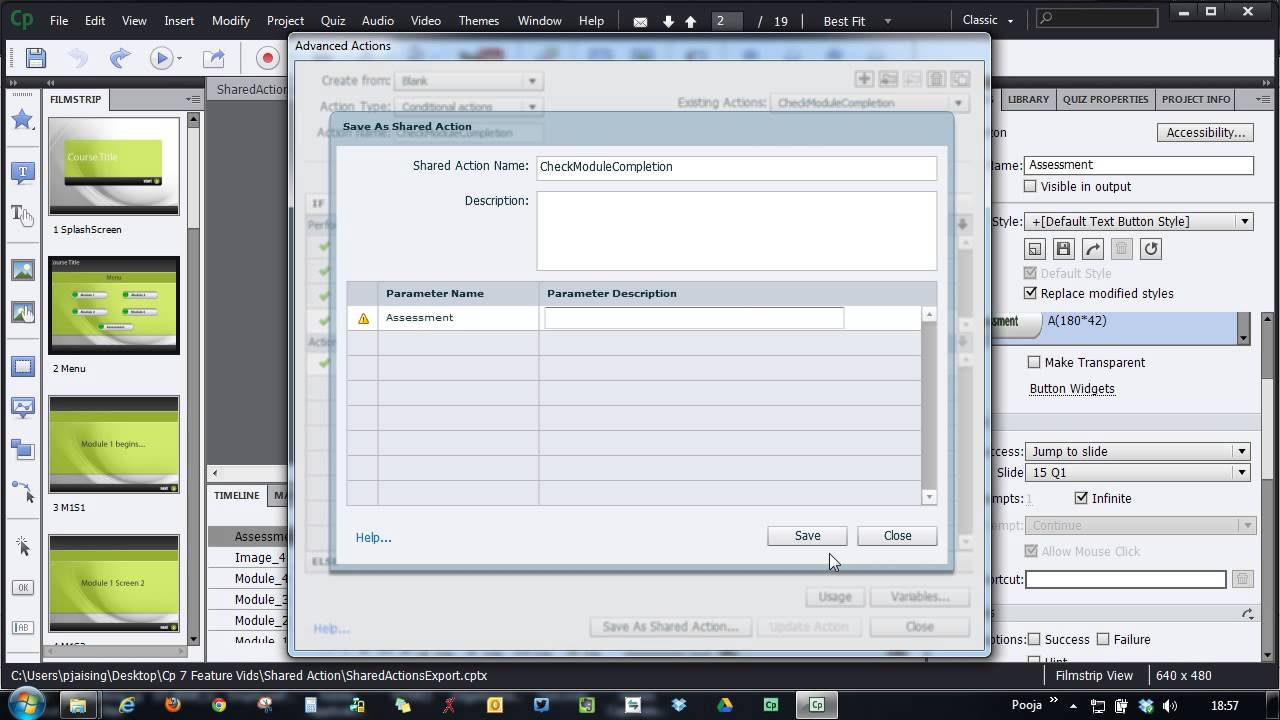The height and width of the screenshot is (720, 1280).
Task: Open Firefox from the taskbar
Action: tap(173, 705)
